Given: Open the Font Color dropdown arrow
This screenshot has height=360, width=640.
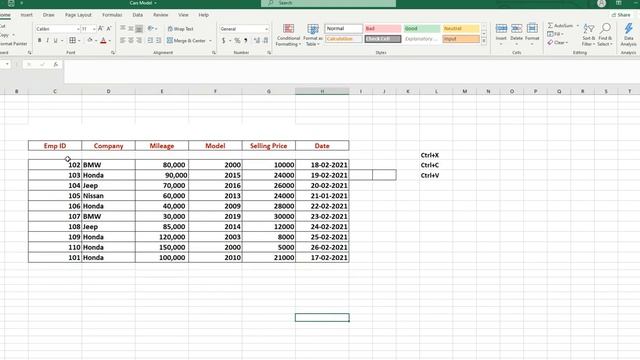Looking at the screenshot, I should coord(110,40).
